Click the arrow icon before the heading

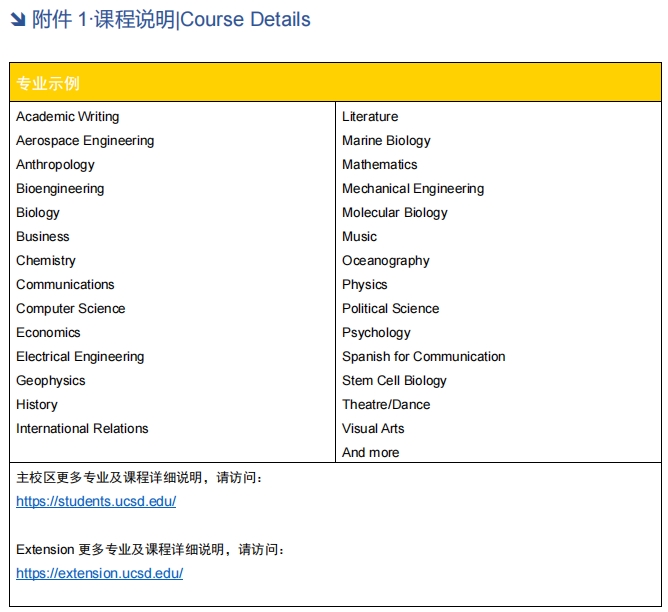pos(17,20)
